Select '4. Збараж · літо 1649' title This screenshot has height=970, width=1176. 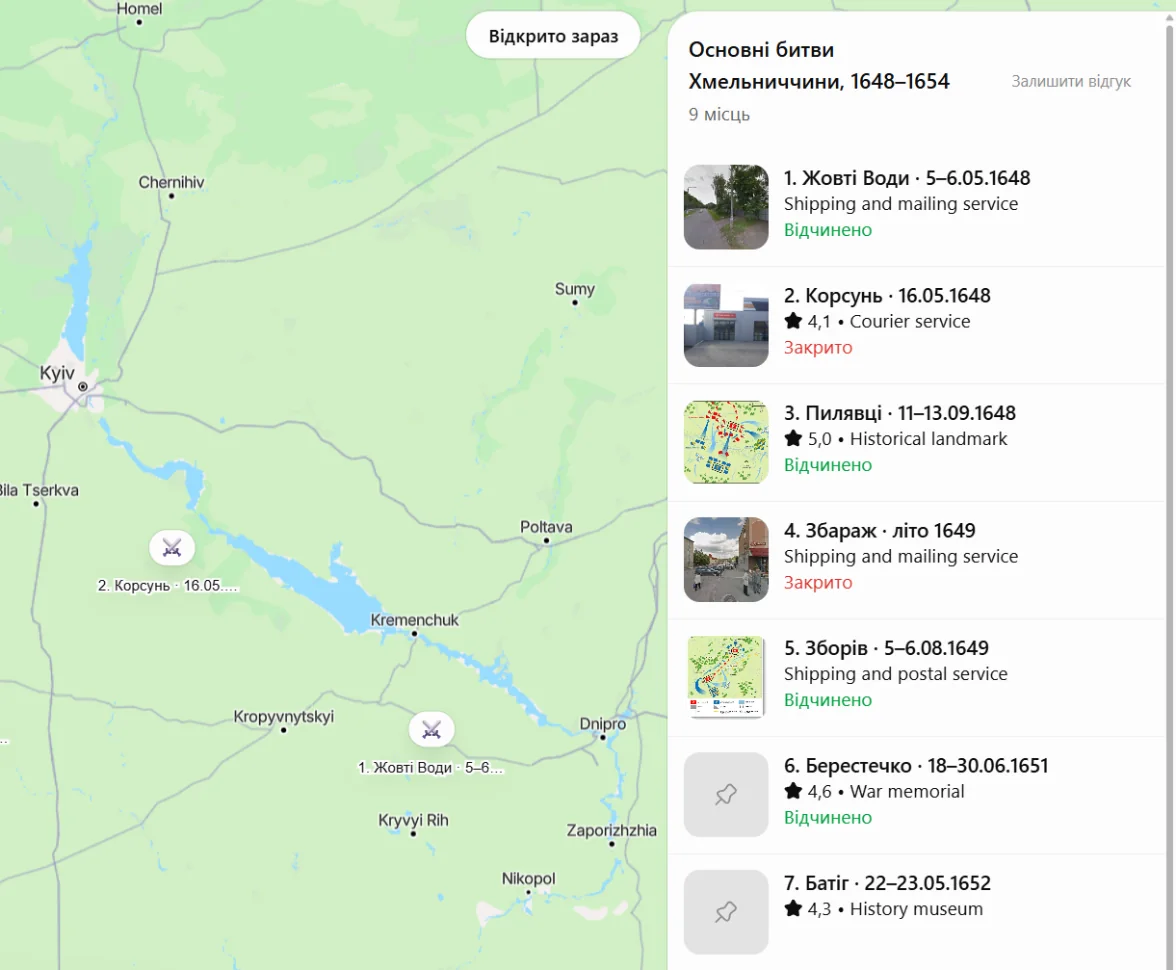(x=880, y=530)
